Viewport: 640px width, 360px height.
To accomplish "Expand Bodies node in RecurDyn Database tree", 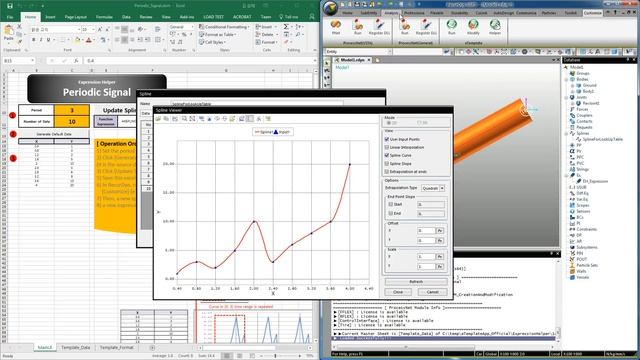I will [x=567, y=80].
